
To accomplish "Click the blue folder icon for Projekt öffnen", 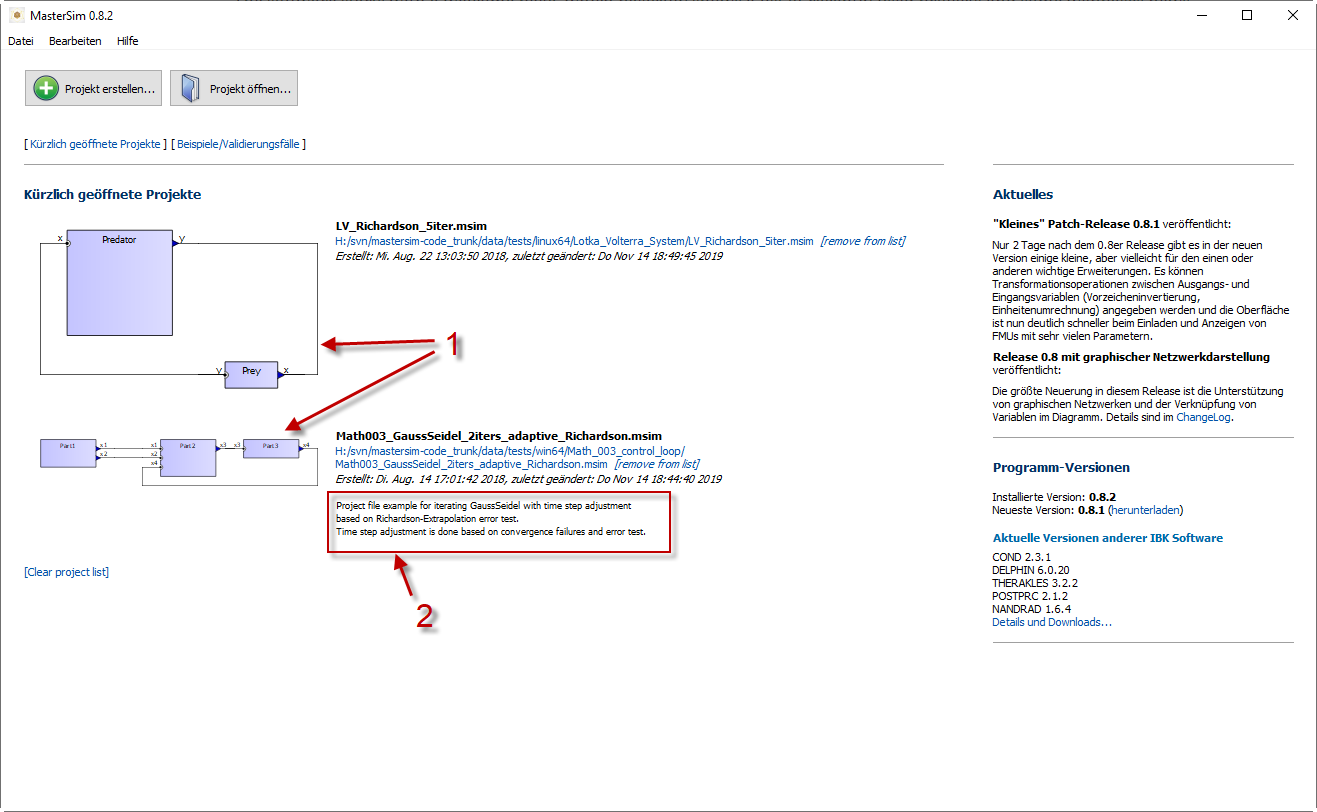I will [190, 88].
